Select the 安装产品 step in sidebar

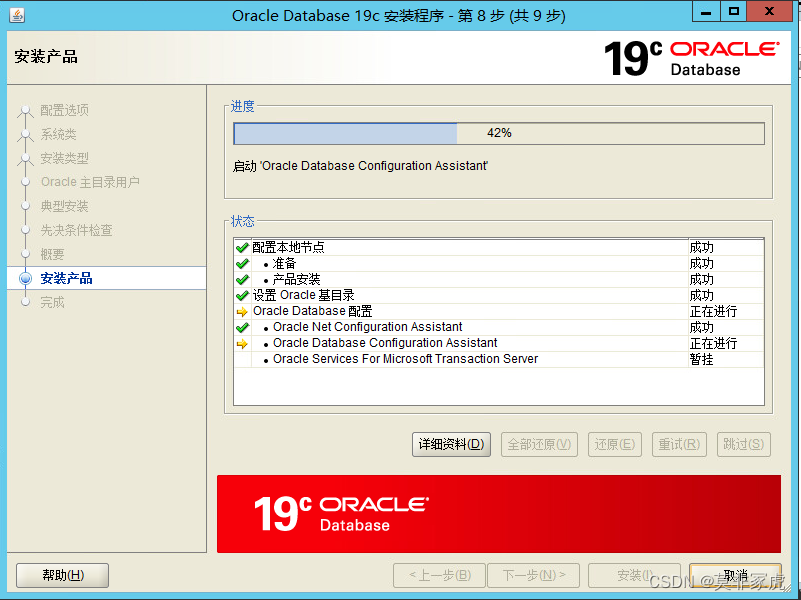point(70,278)
